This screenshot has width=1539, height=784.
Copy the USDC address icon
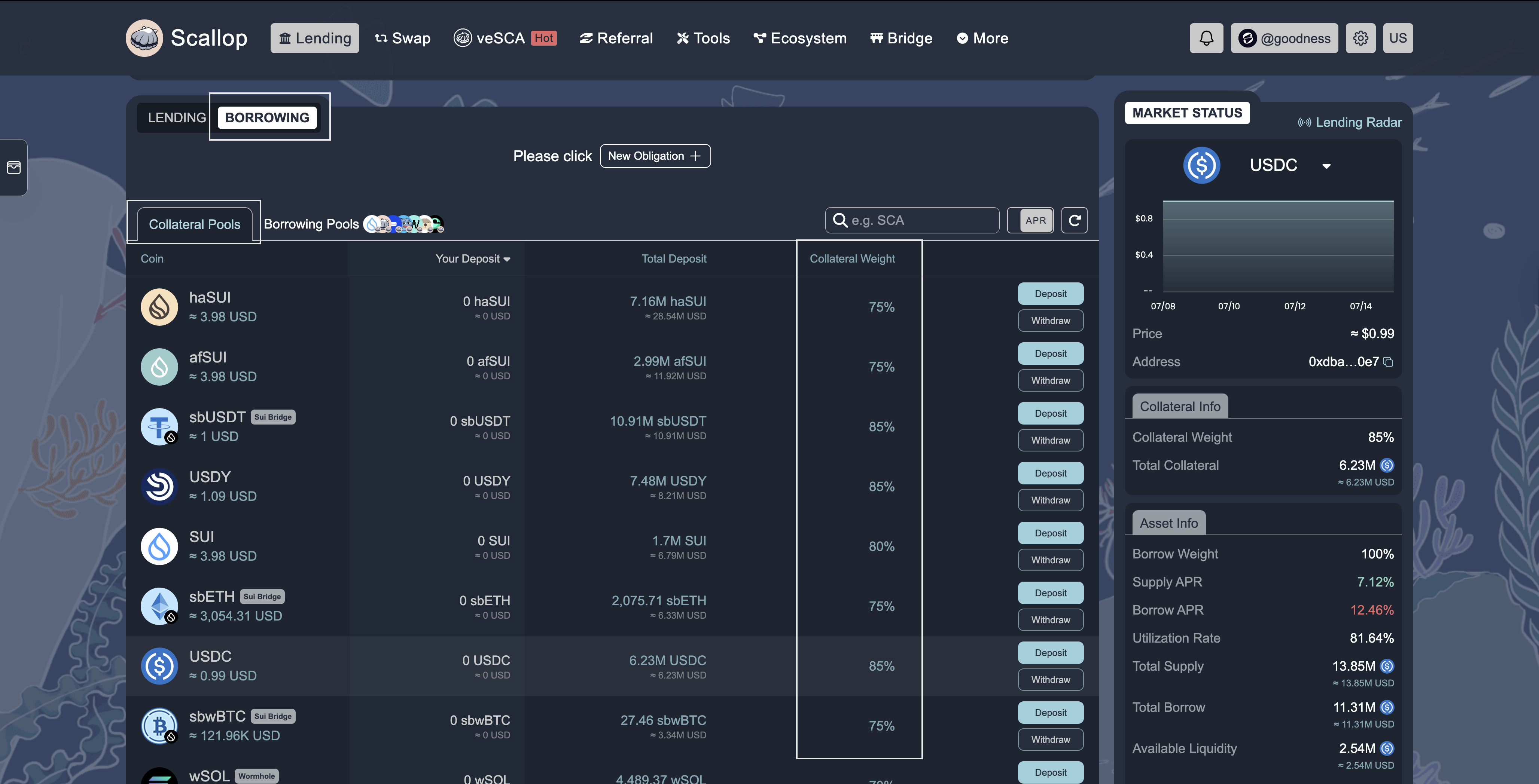click(1389, 362)
